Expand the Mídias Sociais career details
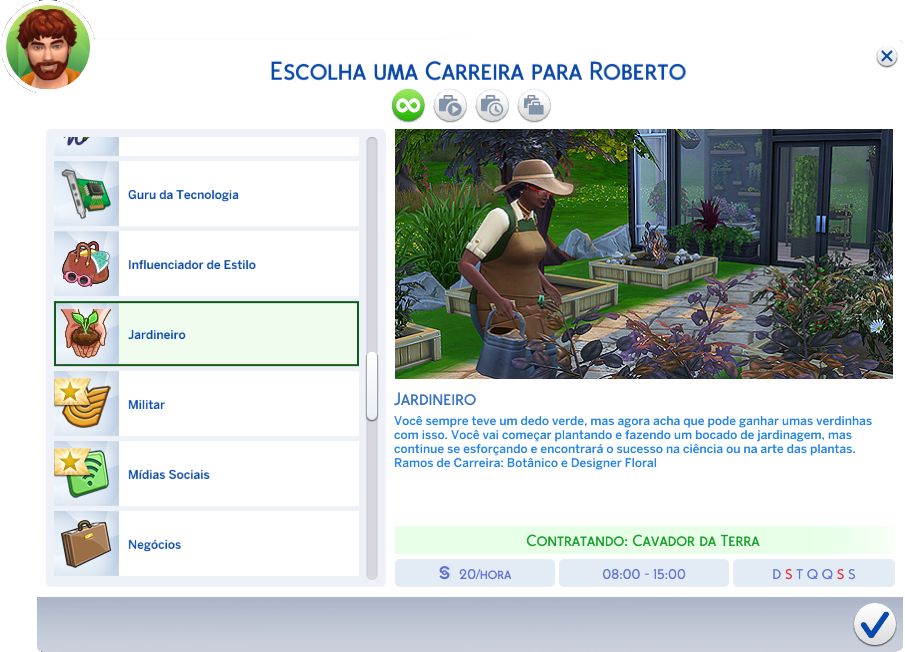This screenshot has width=905, height=652. tap(206, 474)
